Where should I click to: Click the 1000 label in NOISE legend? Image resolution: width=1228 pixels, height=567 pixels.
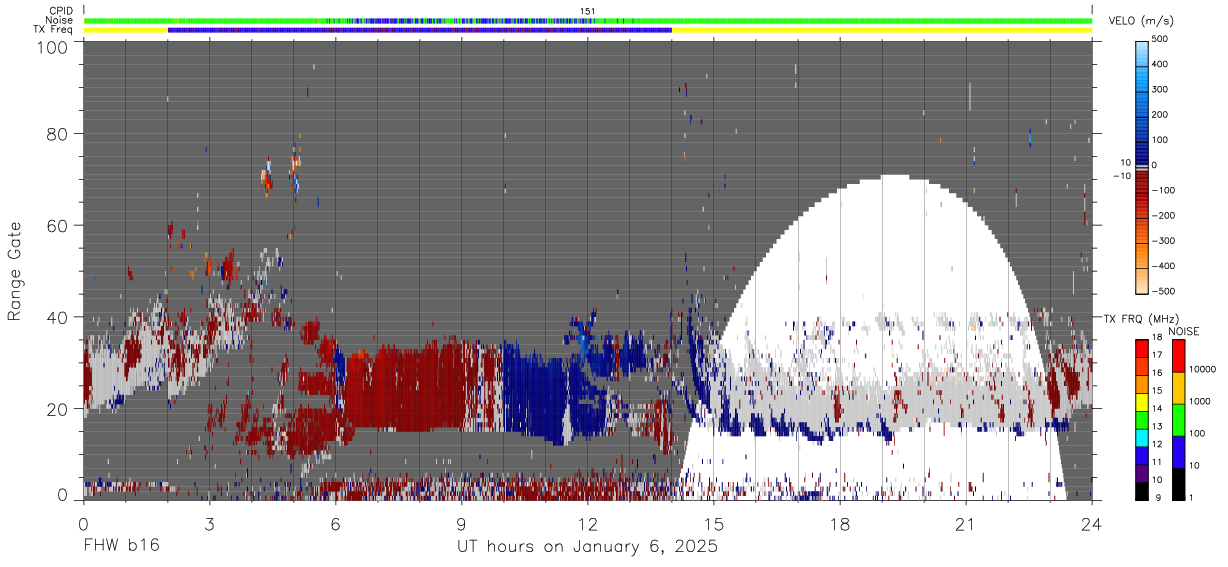[x=1202, y=401]
